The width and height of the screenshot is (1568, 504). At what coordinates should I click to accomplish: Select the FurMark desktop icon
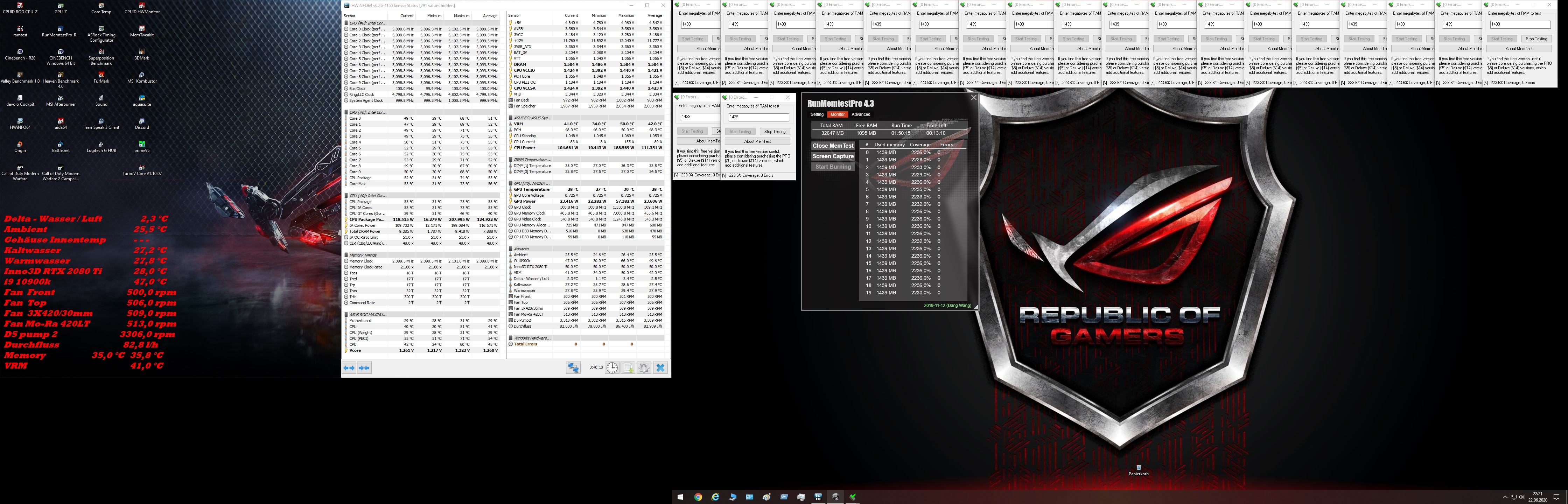(101, 77)
